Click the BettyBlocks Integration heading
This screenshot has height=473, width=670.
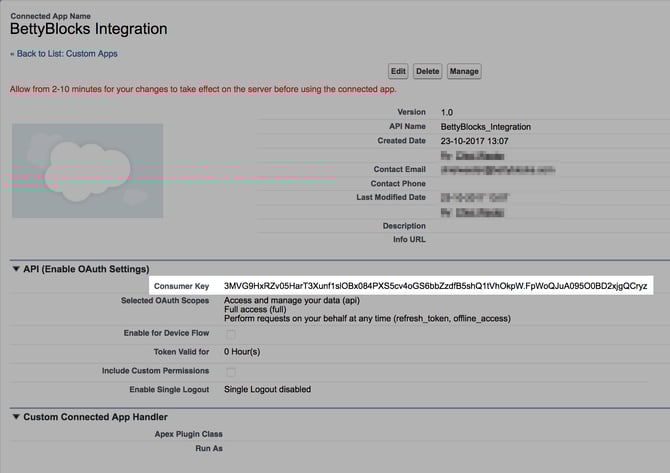(88, 29)
